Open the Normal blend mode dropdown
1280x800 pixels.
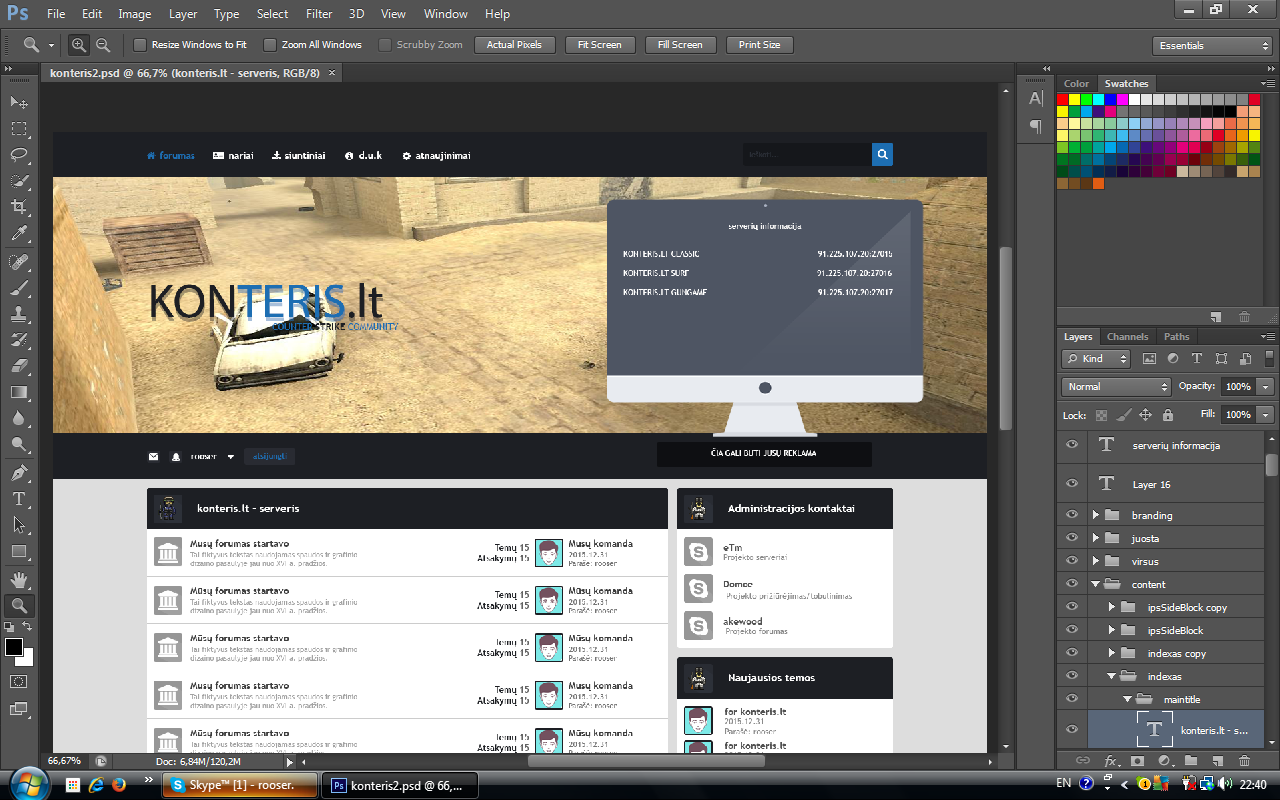(x=1116, y=386)
